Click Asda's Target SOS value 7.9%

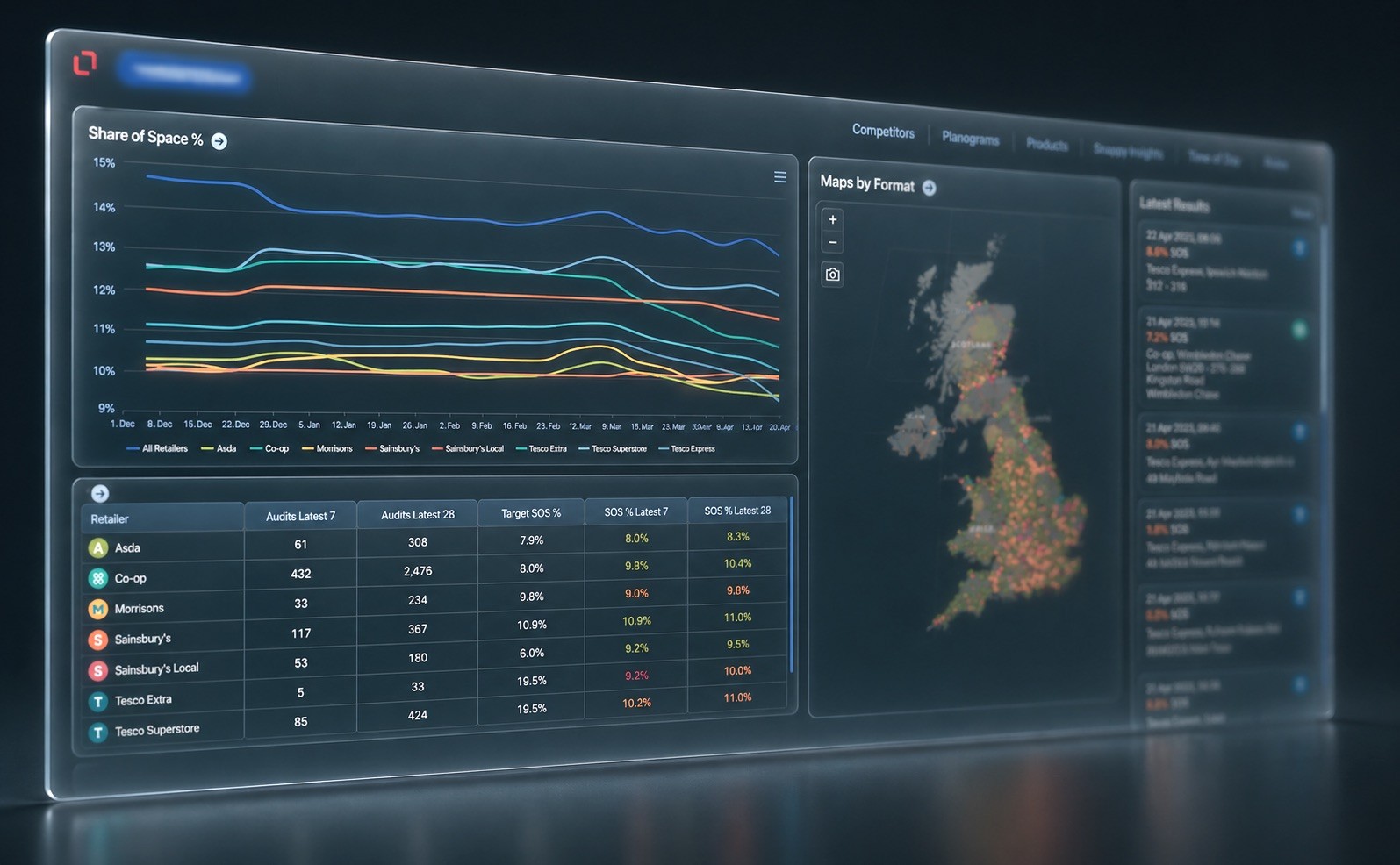point(532,540)
